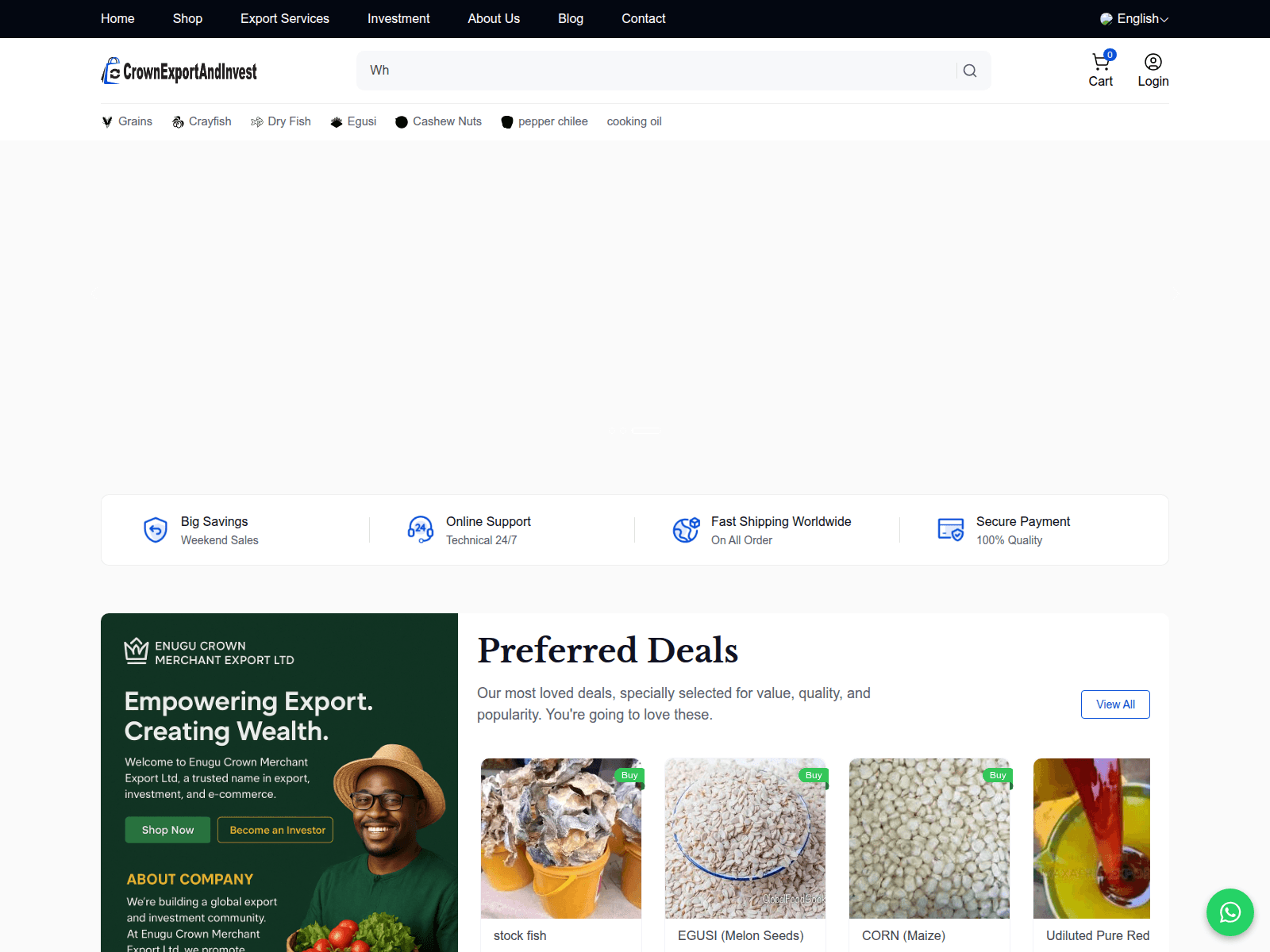Select the pepper chilee category icon
The image size is (1270, 952).
pos(507,122)
